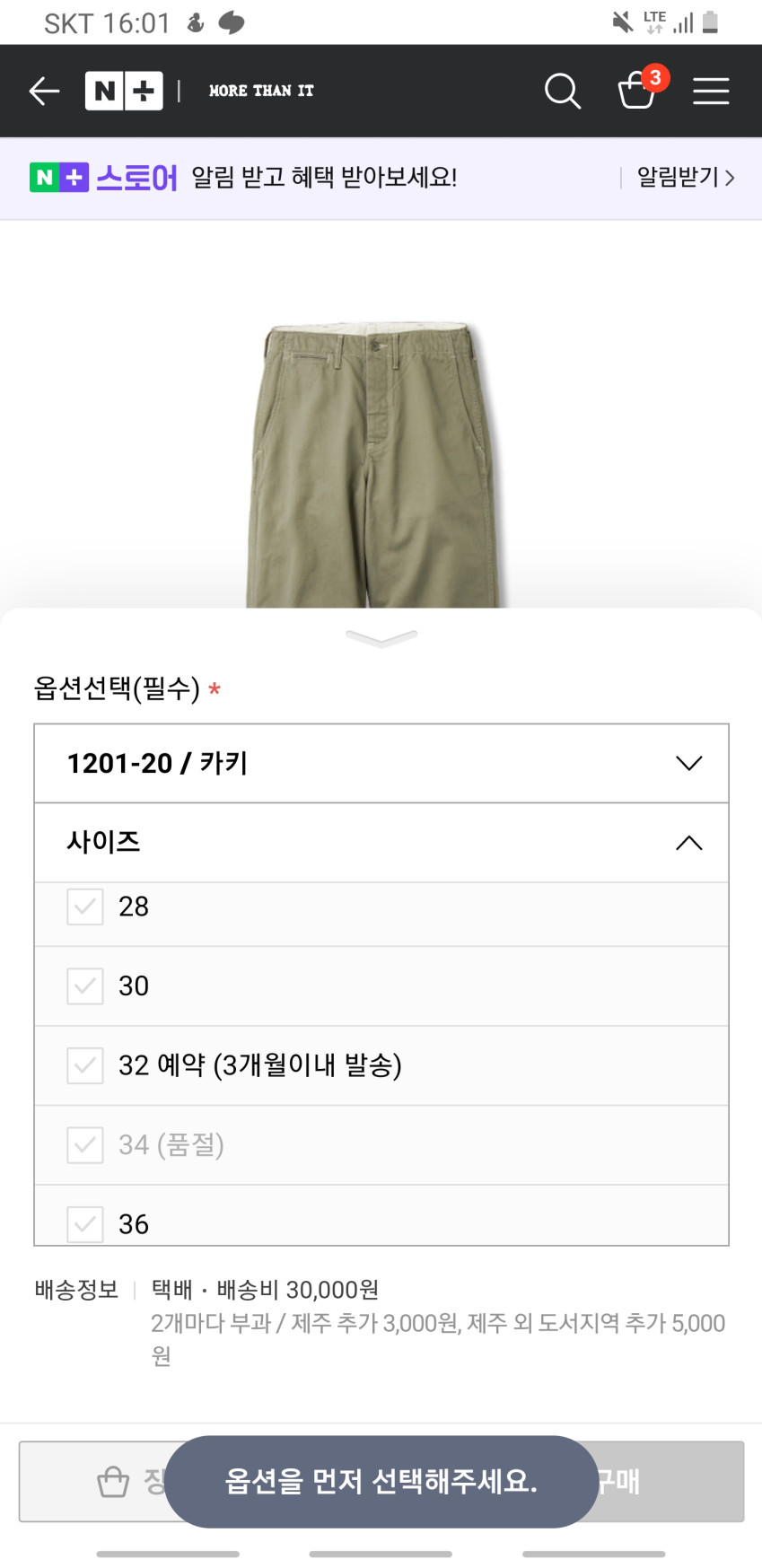Tap the N+ 스토어 banner badge
Viewport: 762px width, 1568px height.
[59, 178]
